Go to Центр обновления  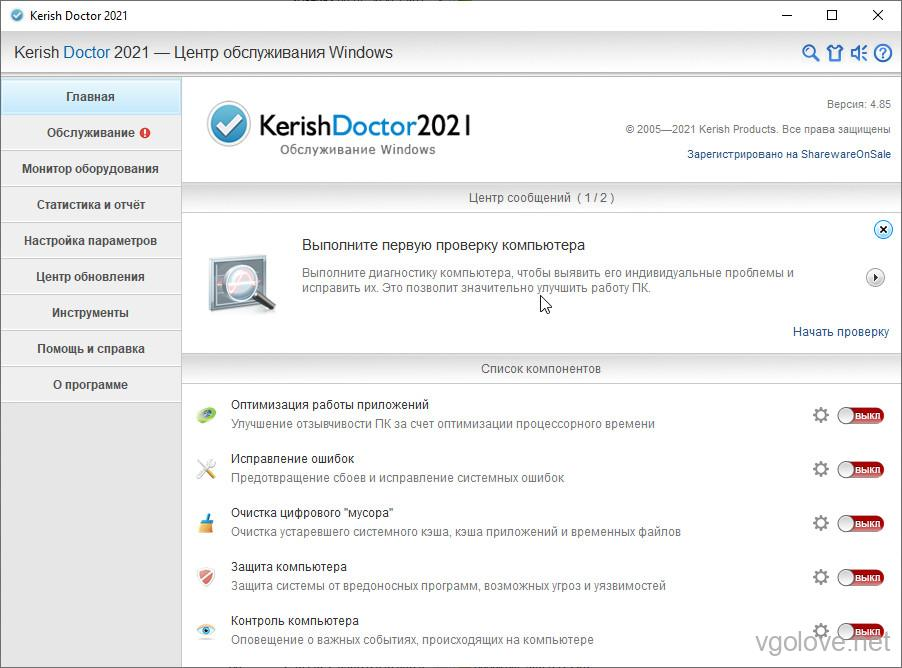pyautogui.click(x=91, y=277)
